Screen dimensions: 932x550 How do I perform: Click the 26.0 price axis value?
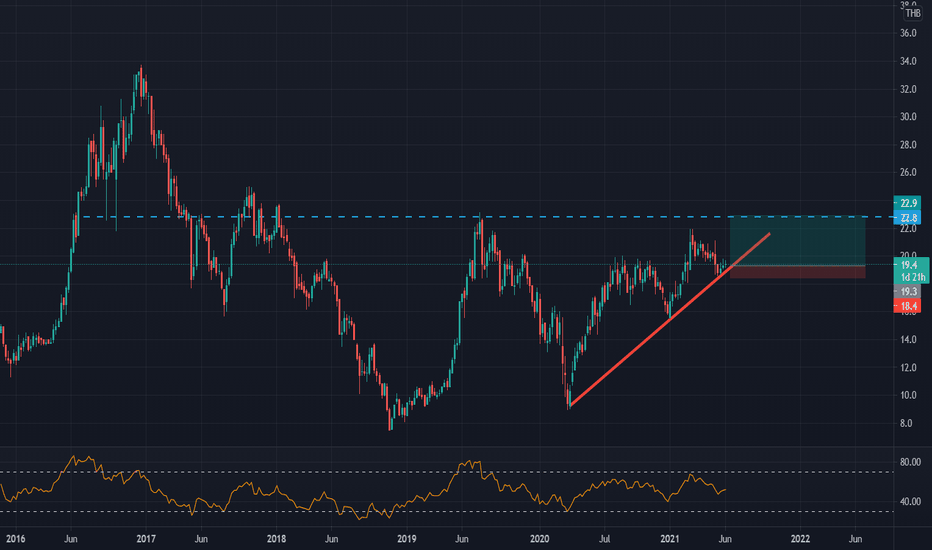click(x=908, y=172)
